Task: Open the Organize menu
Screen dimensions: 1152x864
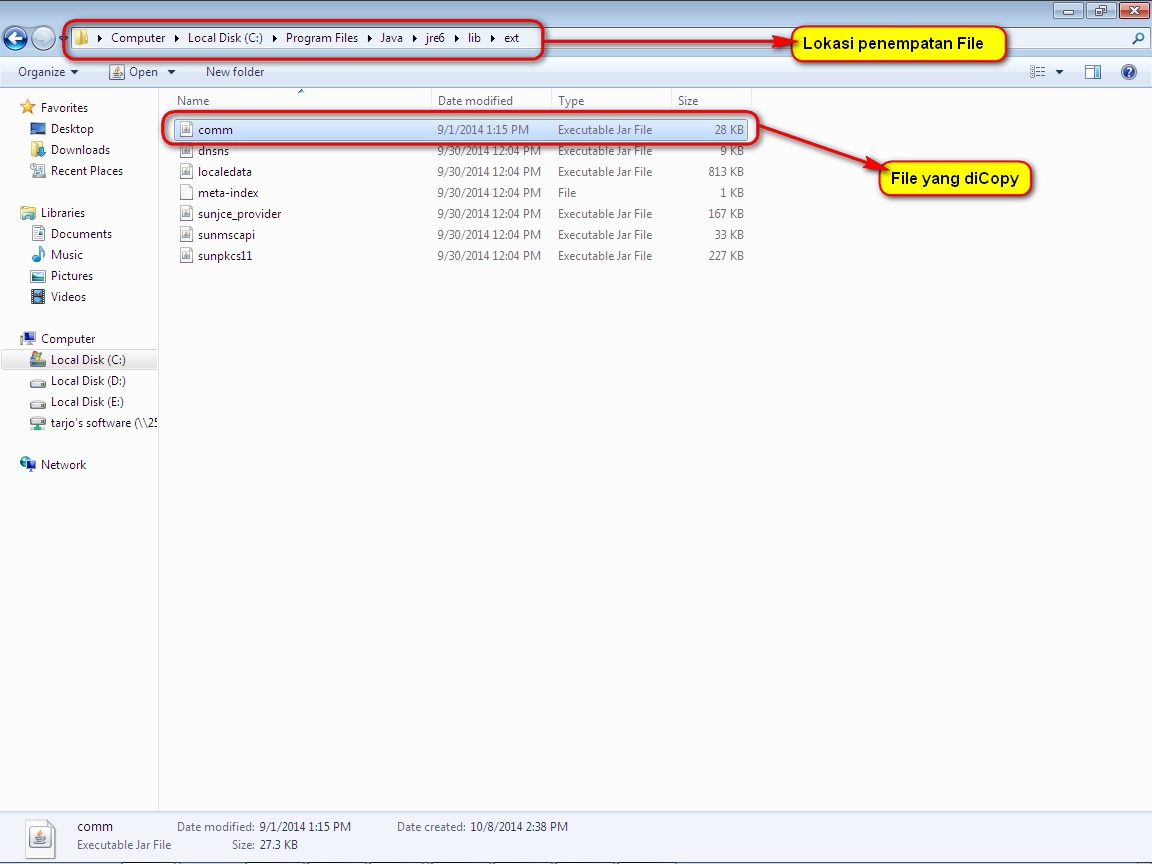Action: click(48, 72)
